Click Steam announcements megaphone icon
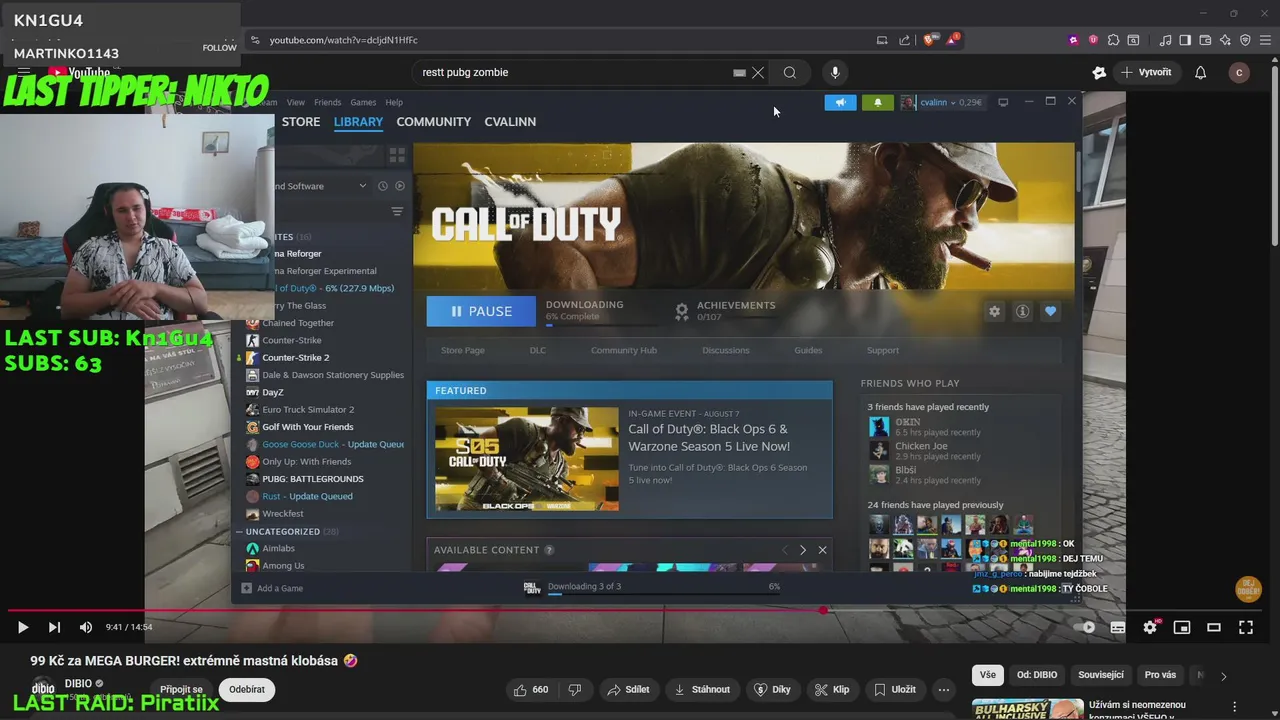The height and width of the screenshot is (720, 1280). coord(840,102)
